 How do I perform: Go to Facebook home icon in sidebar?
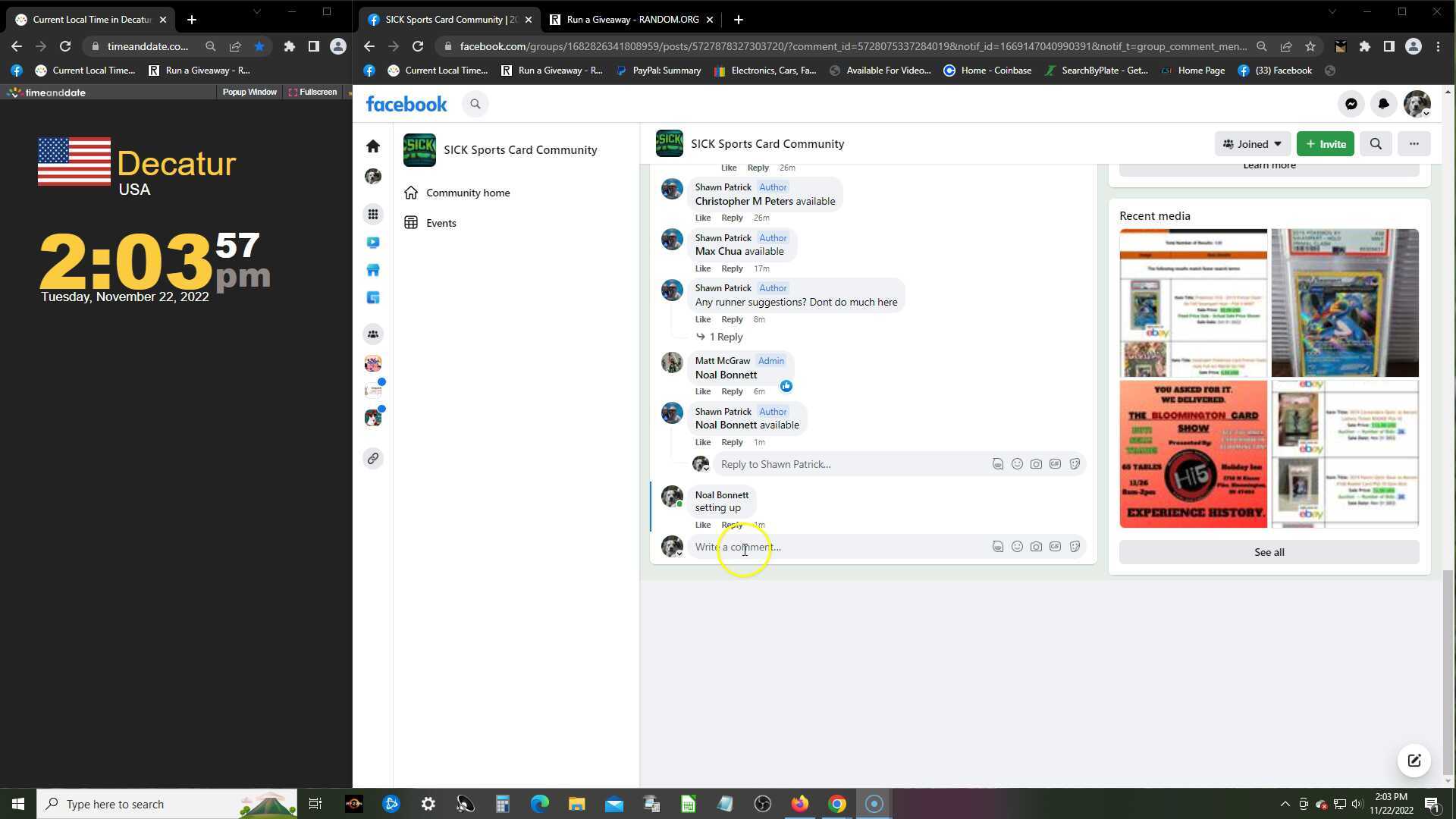(x=372, y=146)
